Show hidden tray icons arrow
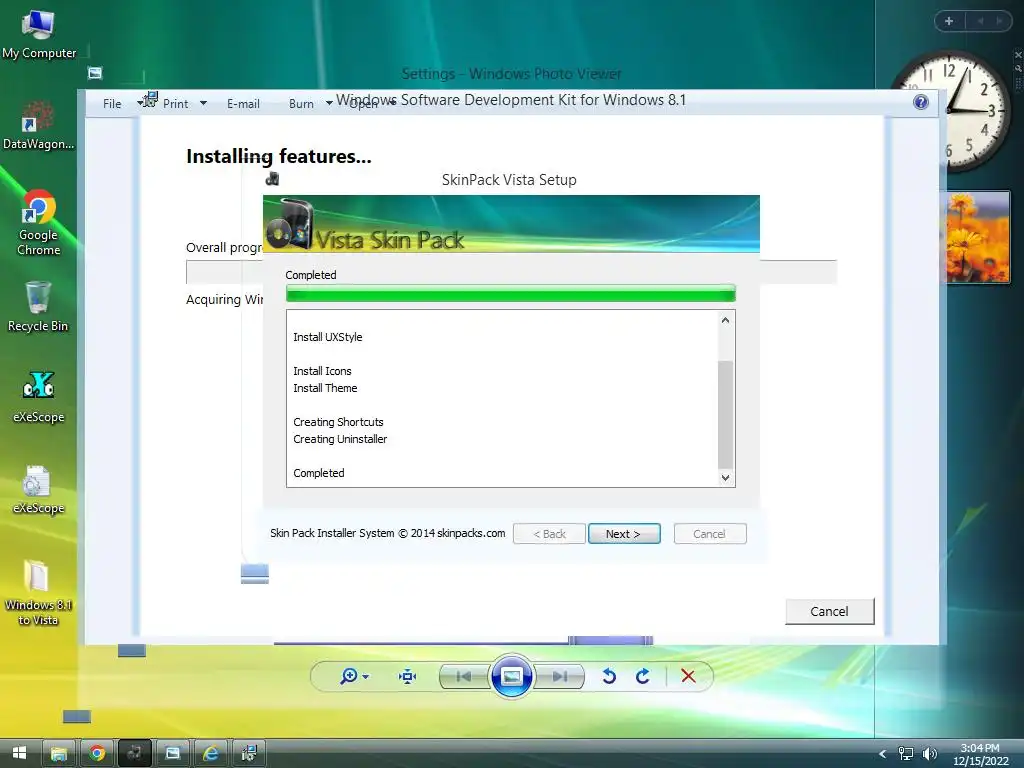Screen dimensions: 1024x768 point(882,754)
